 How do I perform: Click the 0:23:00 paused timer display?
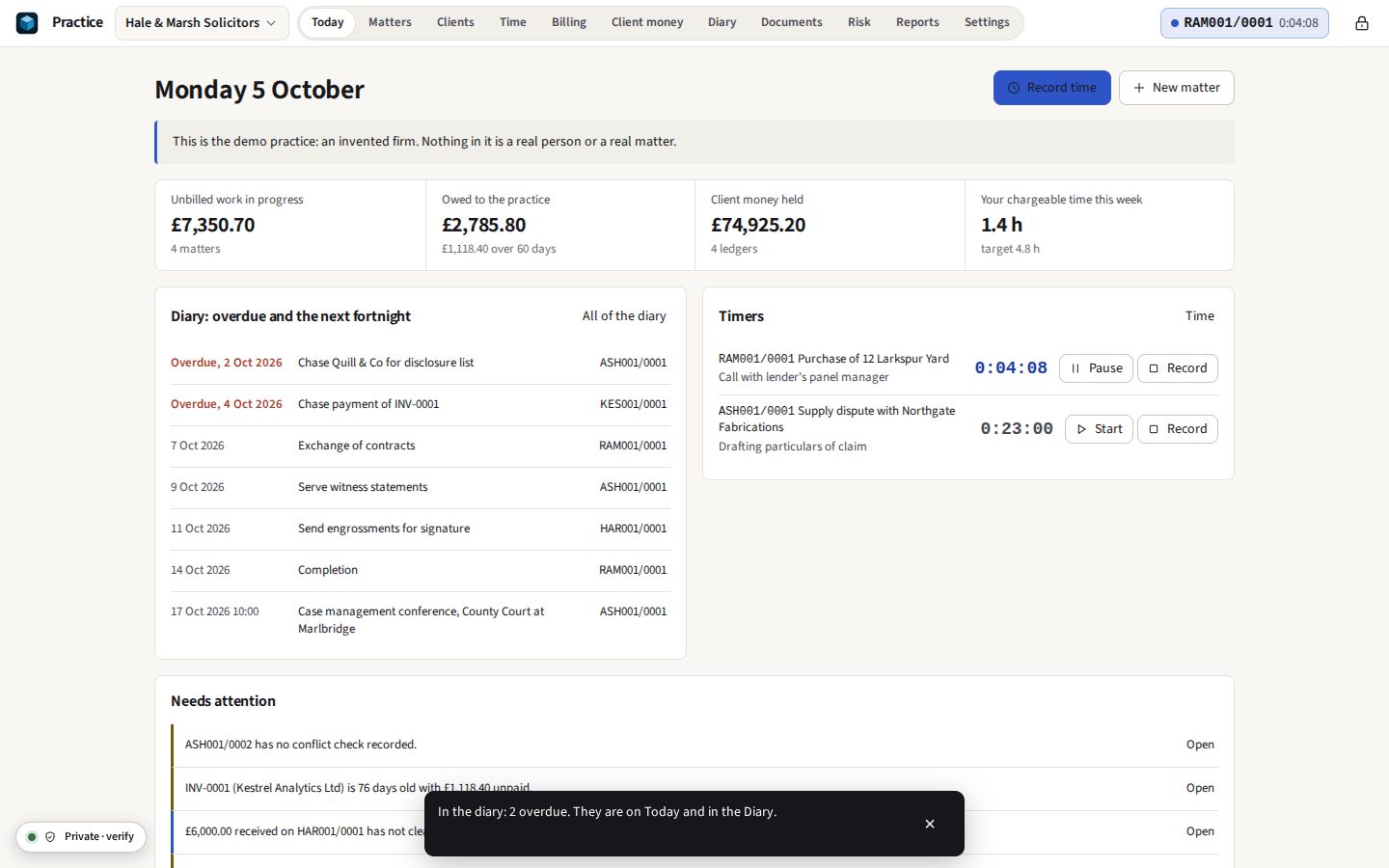pyautogui.click(x=1017, y=429)
